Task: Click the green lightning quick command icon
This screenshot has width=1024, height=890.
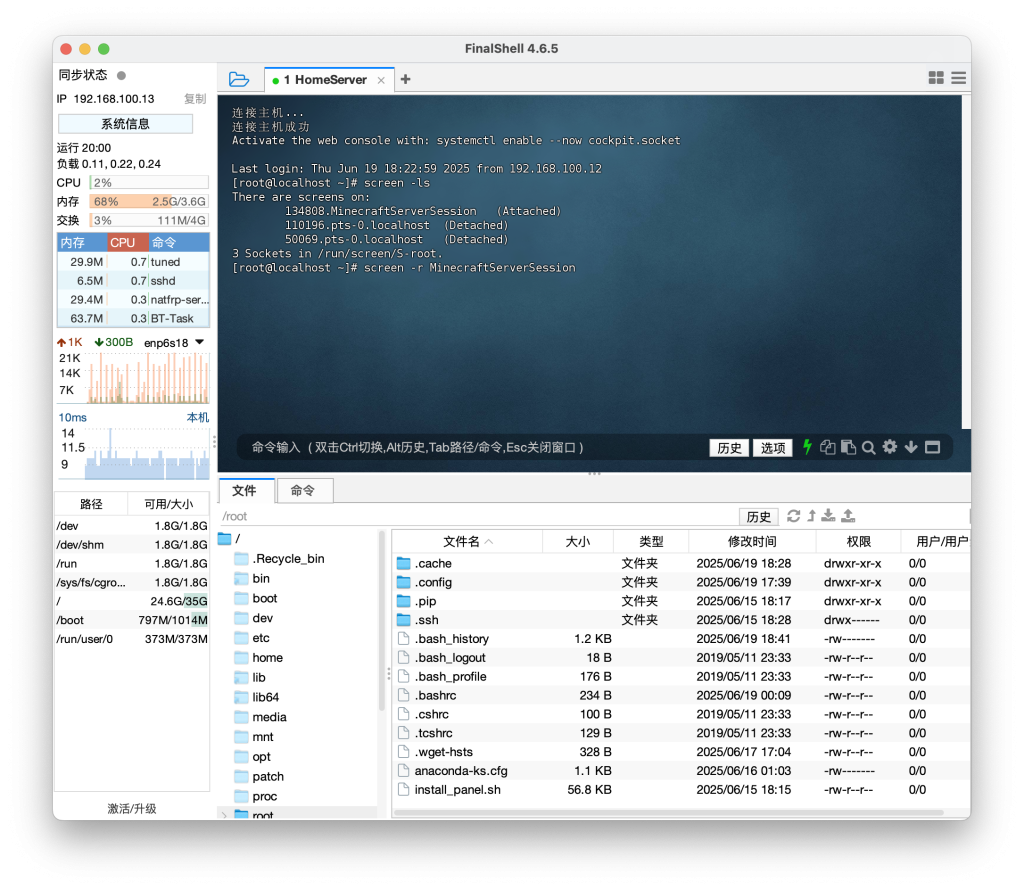Action: 807,447
